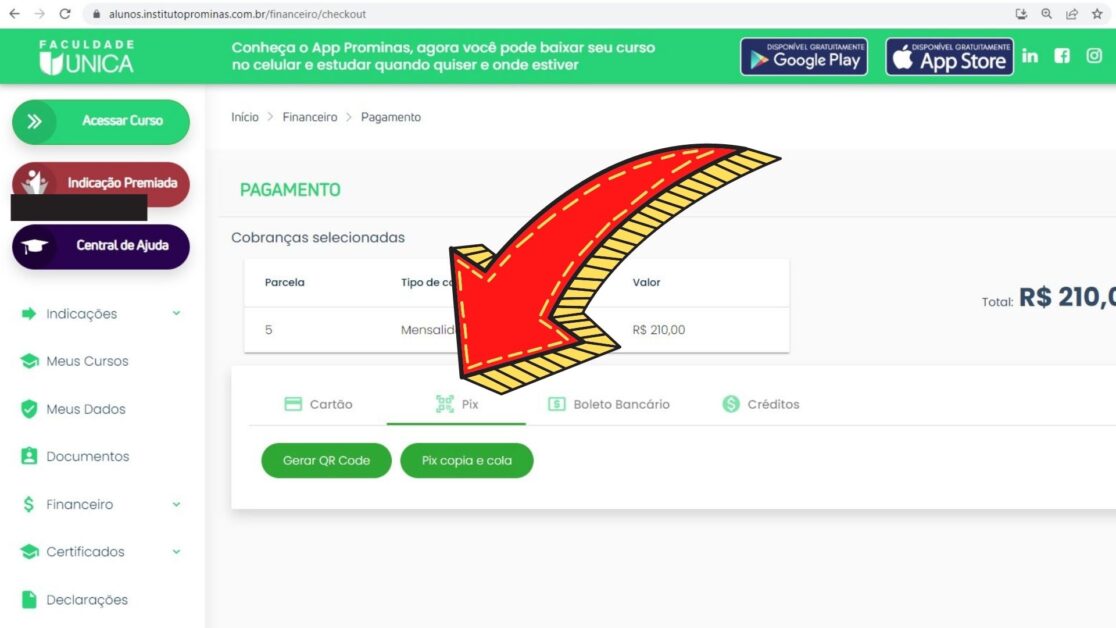
Task: Expand the Certificados sidebar menu chevron
Action: tap(176, 552)
